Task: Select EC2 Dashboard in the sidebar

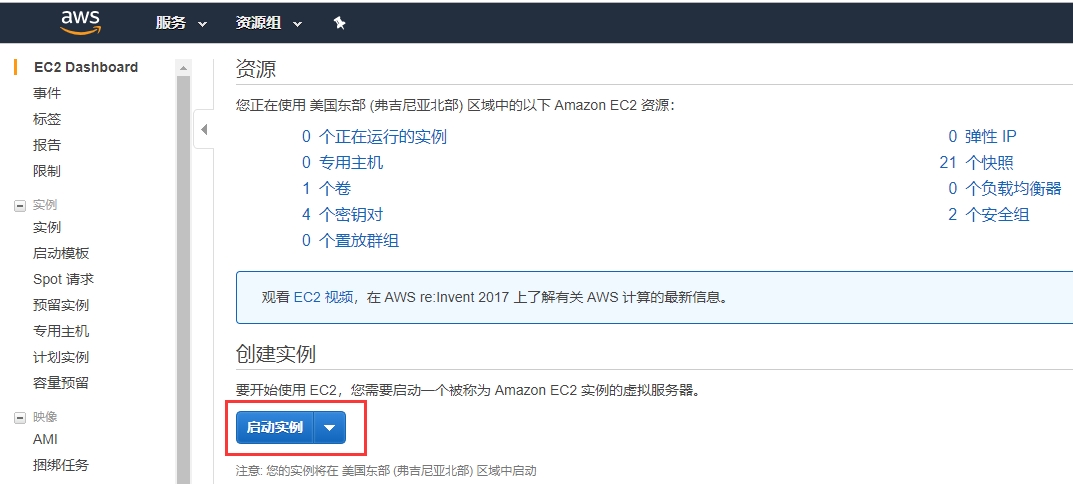Action: click(86, 67)
